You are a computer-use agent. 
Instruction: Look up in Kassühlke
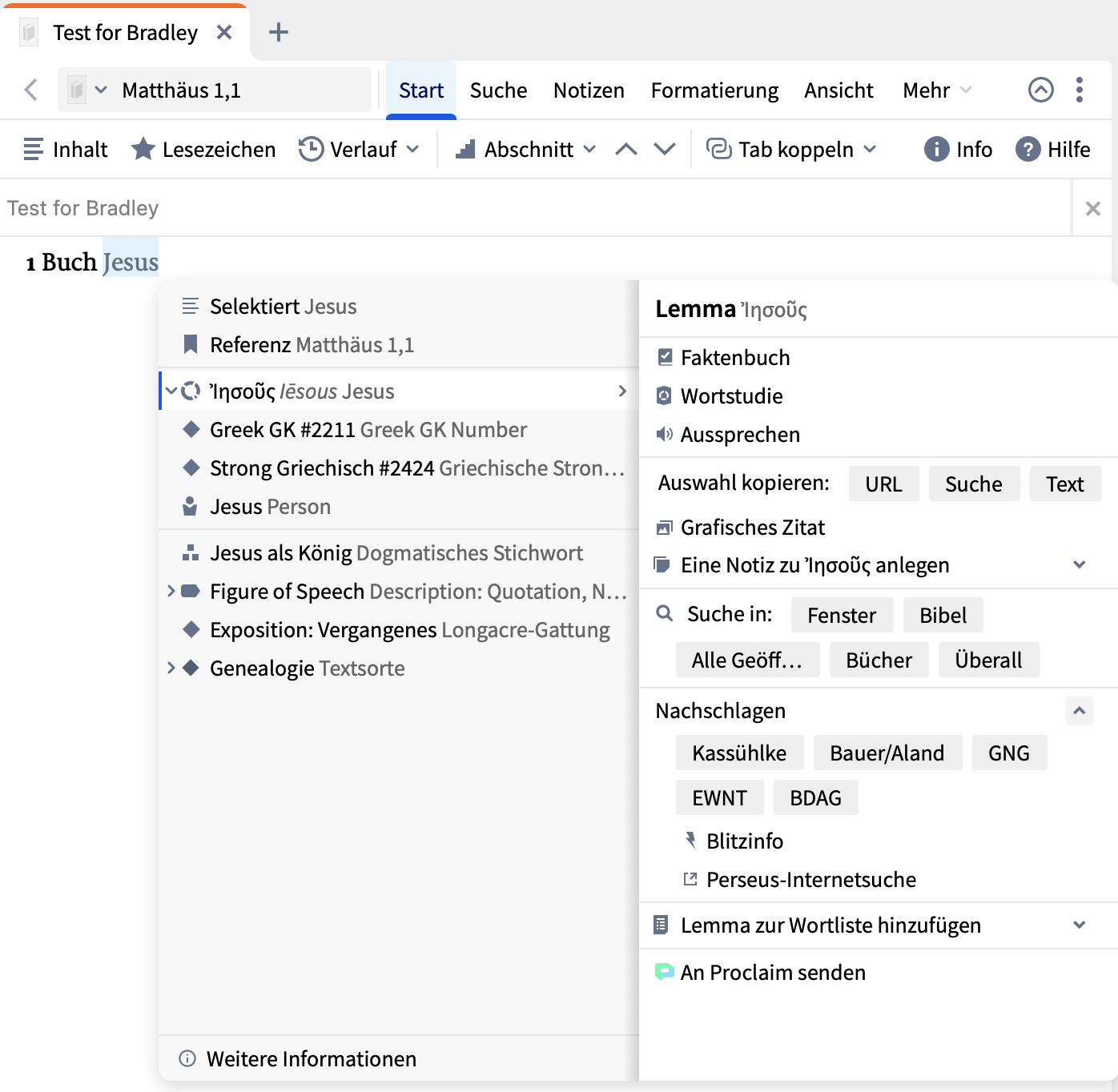739,753
